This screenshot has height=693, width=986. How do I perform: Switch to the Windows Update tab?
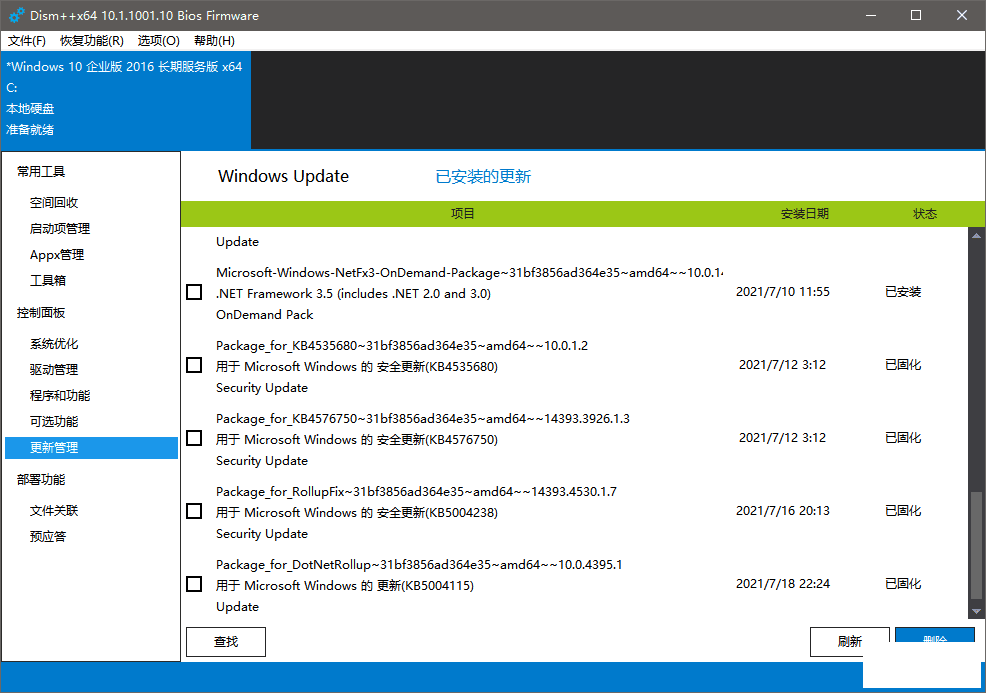283,176
